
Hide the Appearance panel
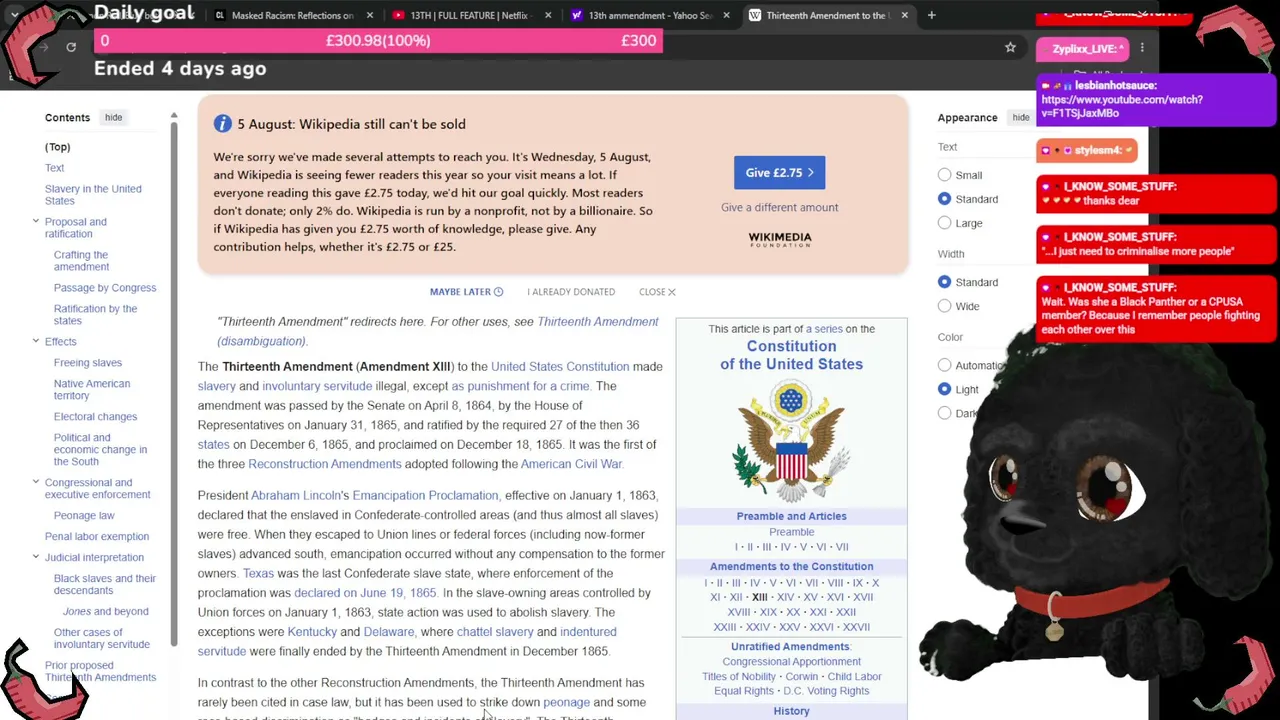coord(1020,118)
